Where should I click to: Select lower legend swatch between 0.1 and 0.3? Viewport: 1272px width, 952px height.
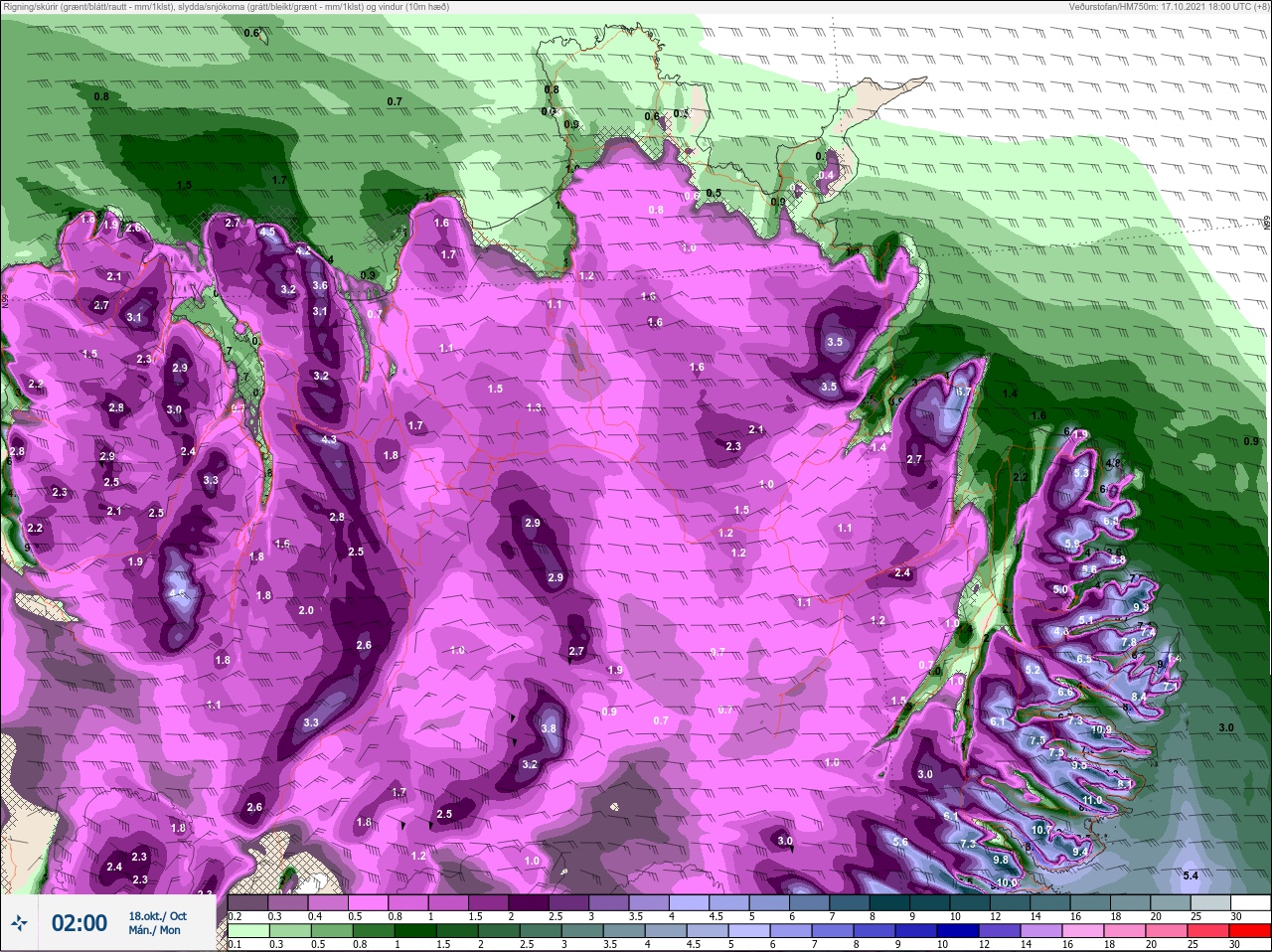[248, 931]
